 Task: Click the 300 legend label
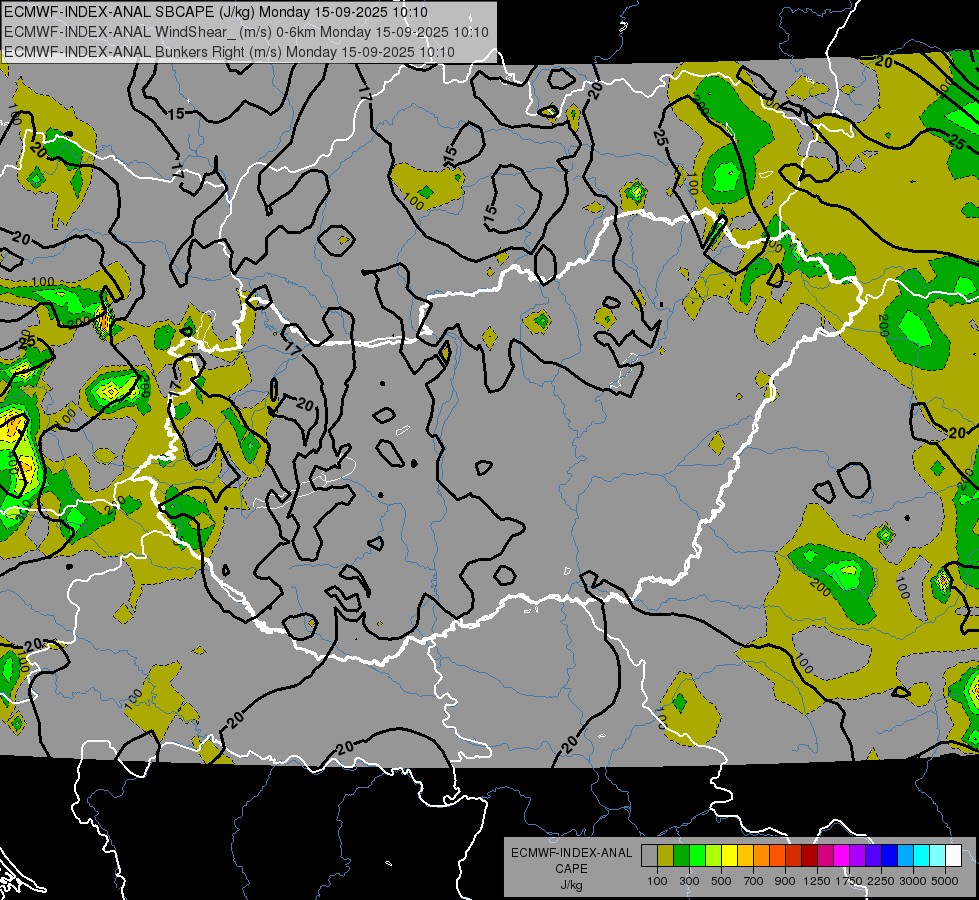(x=689, y=881)
